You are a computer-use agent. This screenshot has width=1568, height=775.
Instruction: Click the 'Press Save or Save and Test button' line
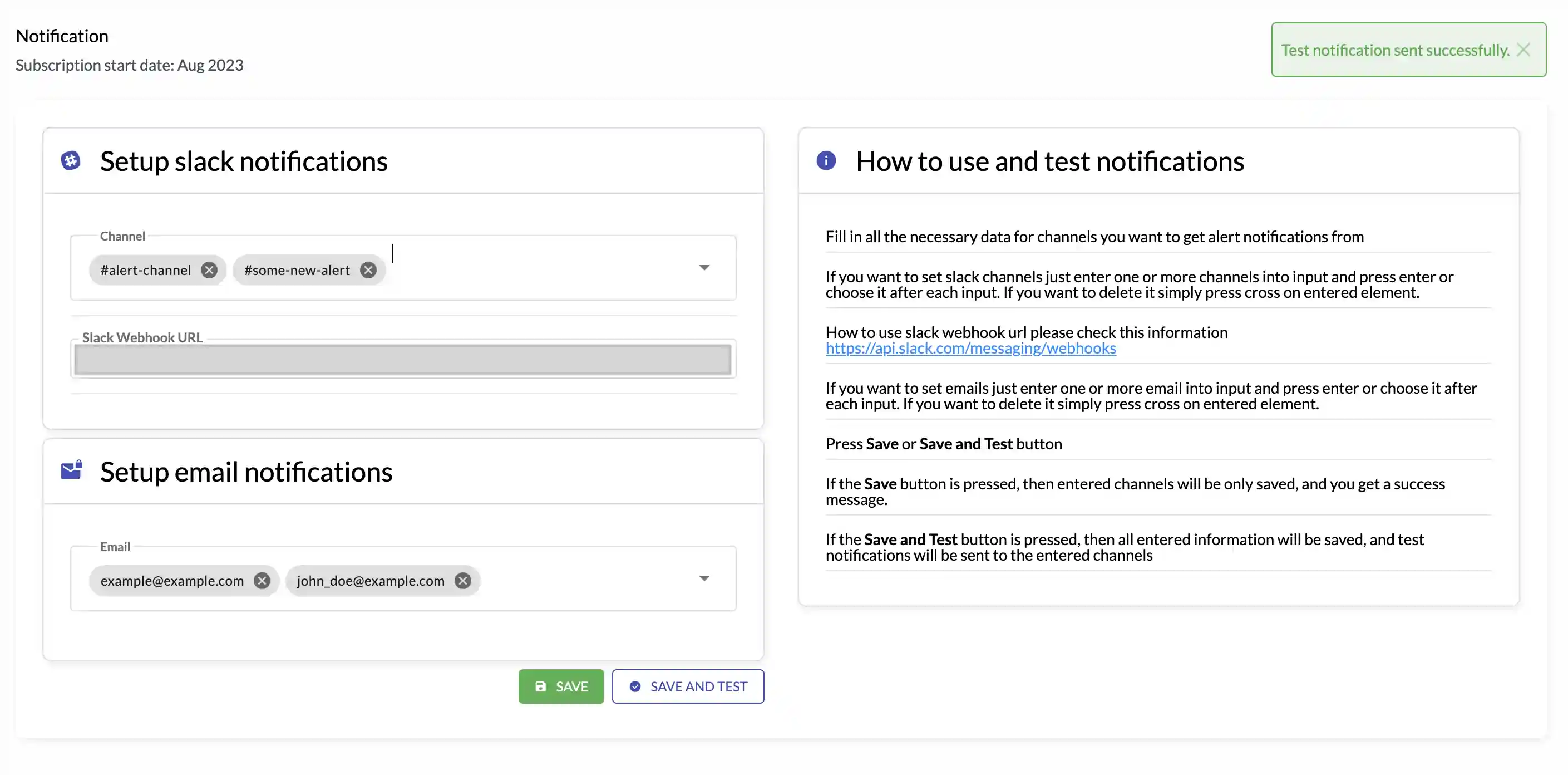pyautogui.click(x=944, y=444)
